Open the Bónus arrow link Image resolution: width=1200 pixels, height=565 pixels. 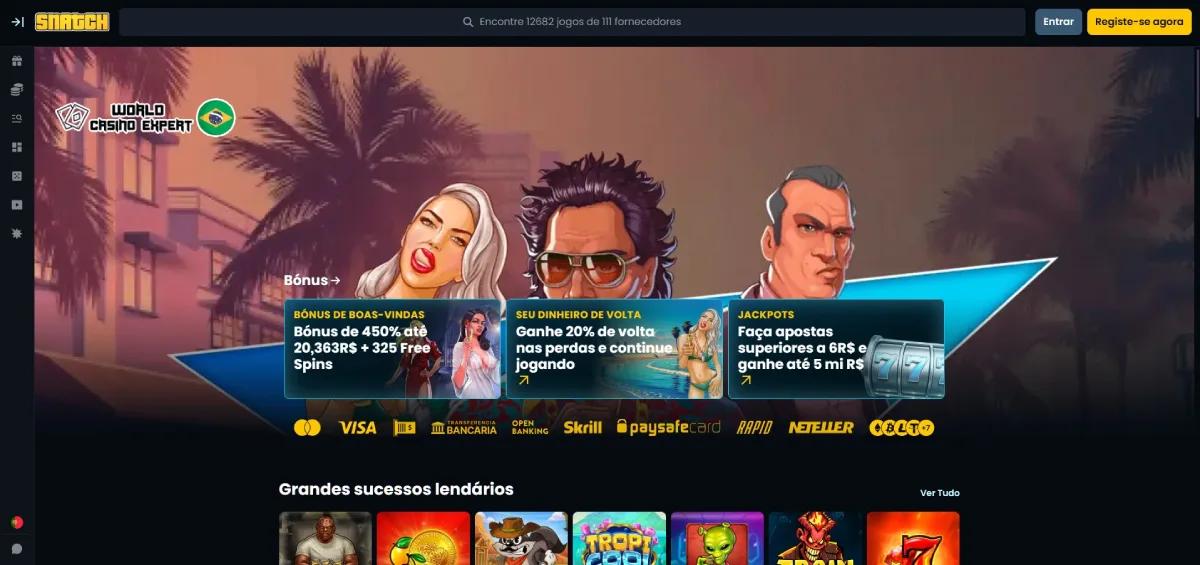pos(312,280)
